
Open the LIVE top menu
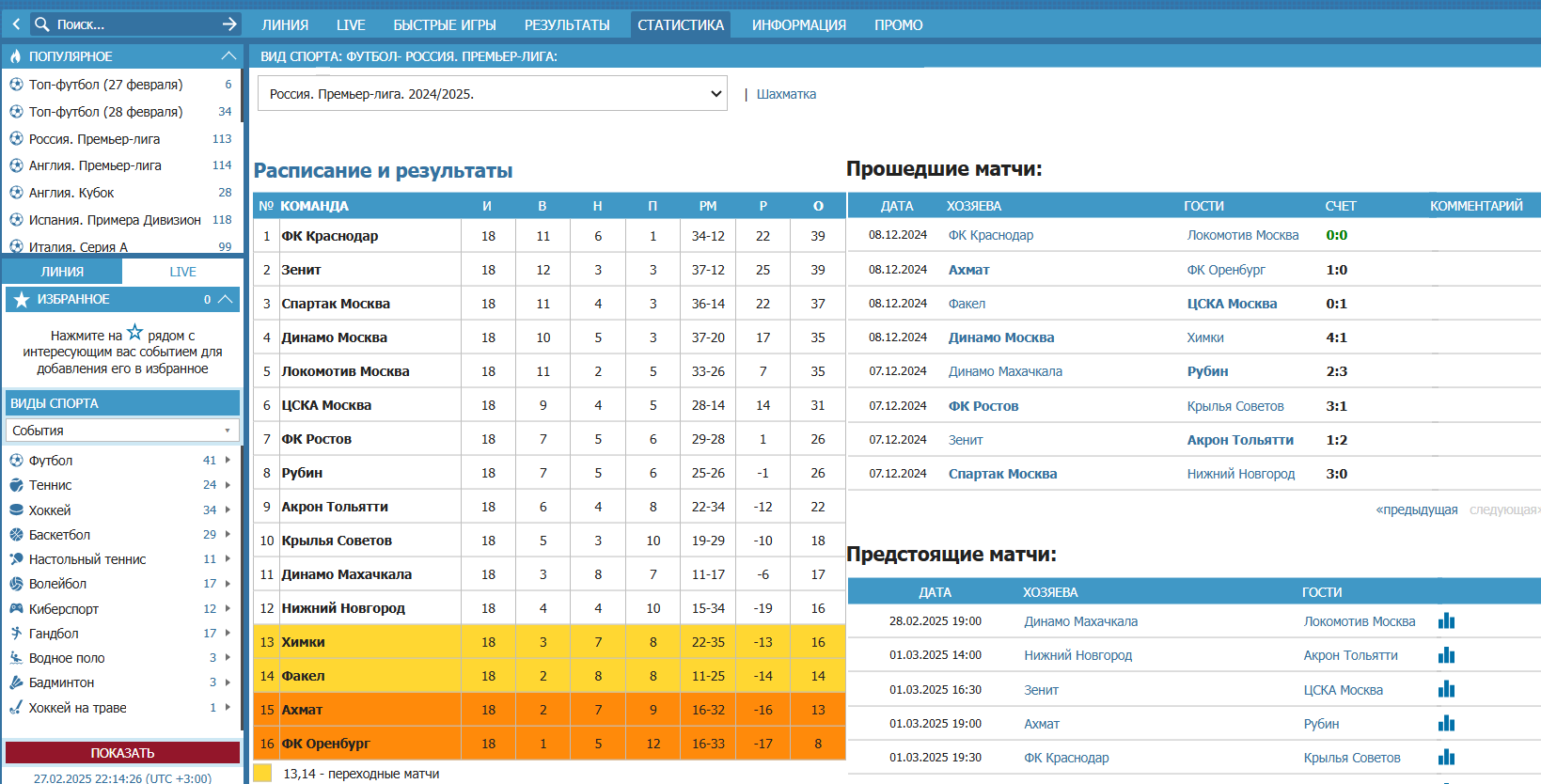(351, 25)
